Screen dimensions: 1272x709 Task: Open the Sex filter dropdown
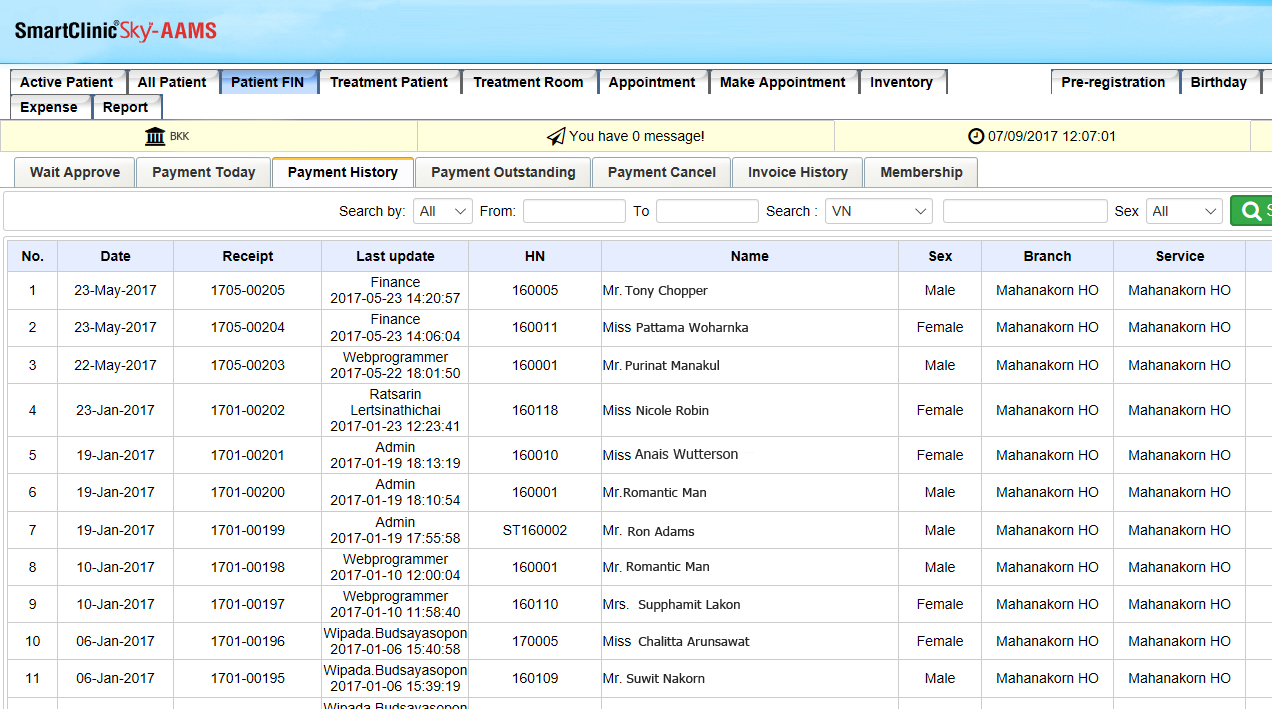click(1184, 211)
